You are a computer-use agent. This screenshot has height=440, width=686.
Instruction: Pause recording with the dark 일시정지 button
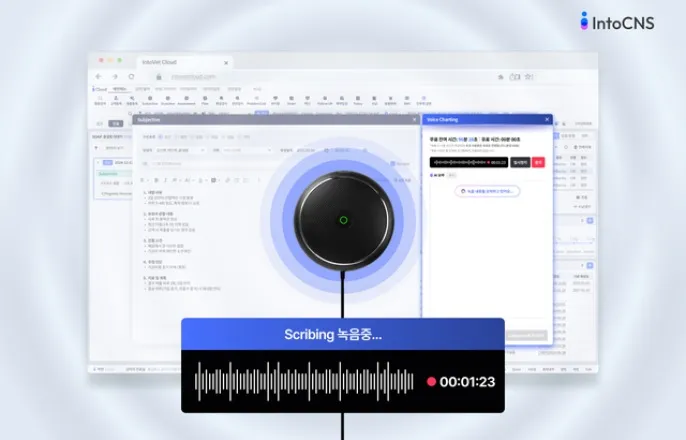[520, 162]
